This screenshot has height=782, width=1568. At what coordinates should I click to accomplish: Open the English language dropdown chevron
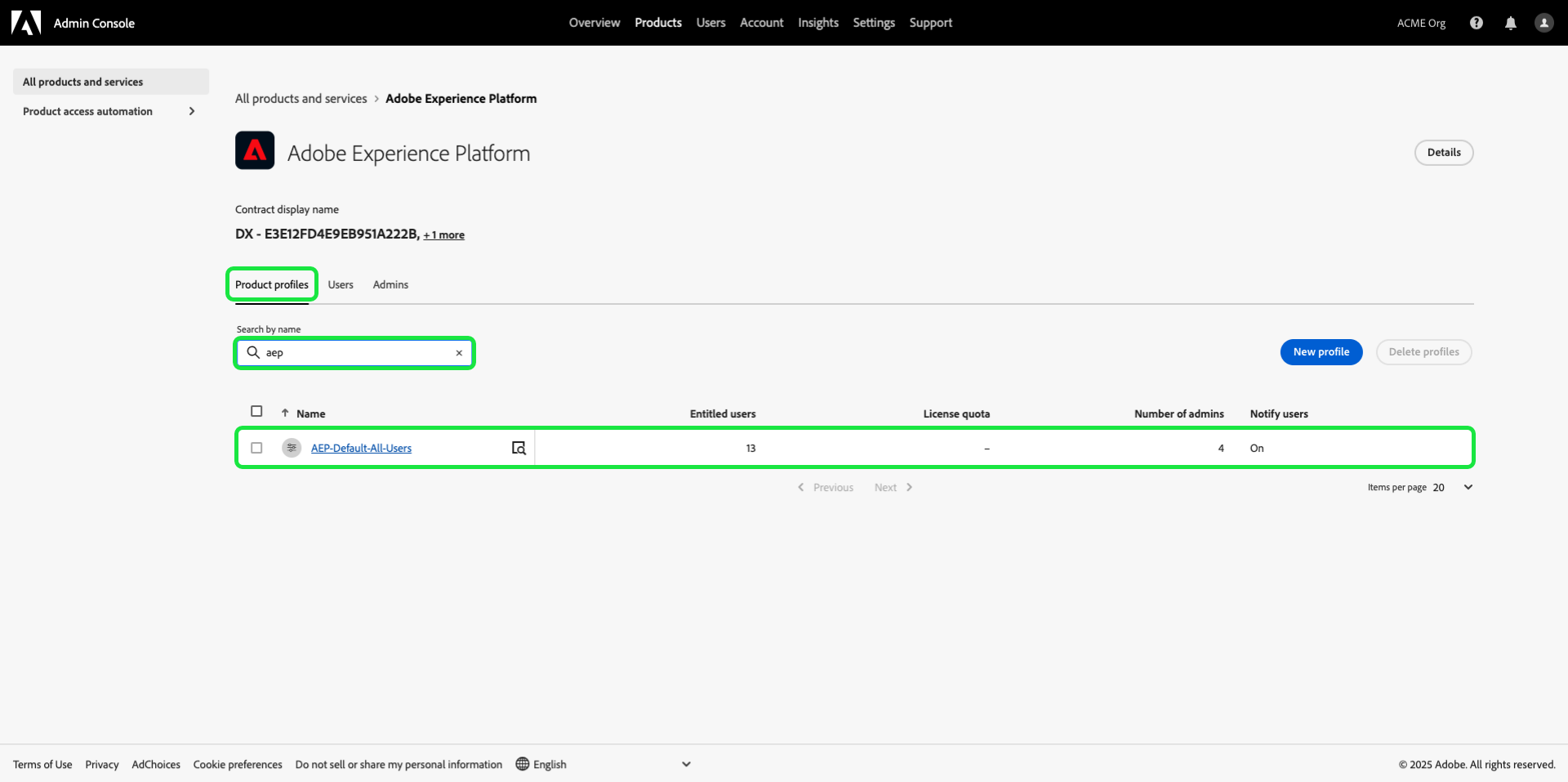coord(686,764)
